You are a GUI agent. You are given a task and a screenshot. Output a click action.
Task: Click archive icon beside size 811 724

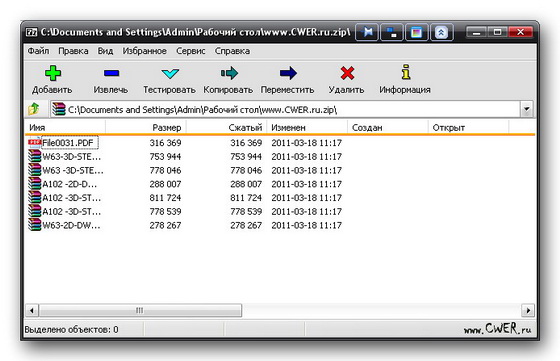[x=35, y=198]
